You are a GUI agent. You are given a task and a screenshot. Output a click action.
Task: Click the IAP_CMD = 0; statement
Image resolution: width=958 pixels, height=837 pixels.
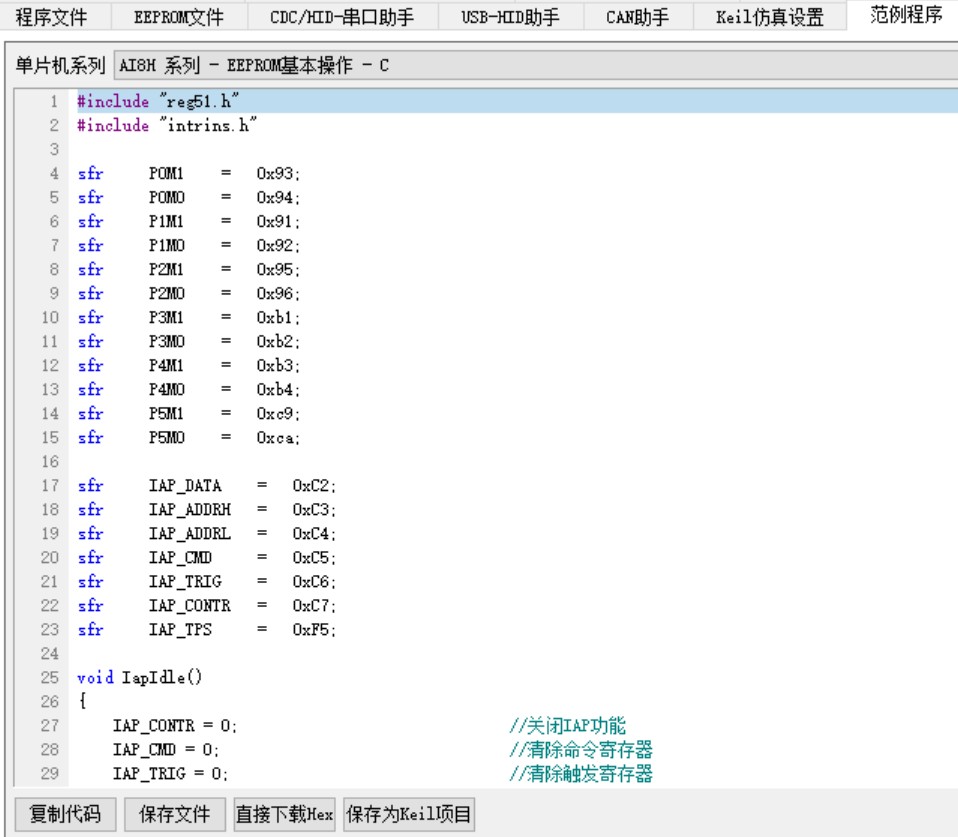coord(166,750)
